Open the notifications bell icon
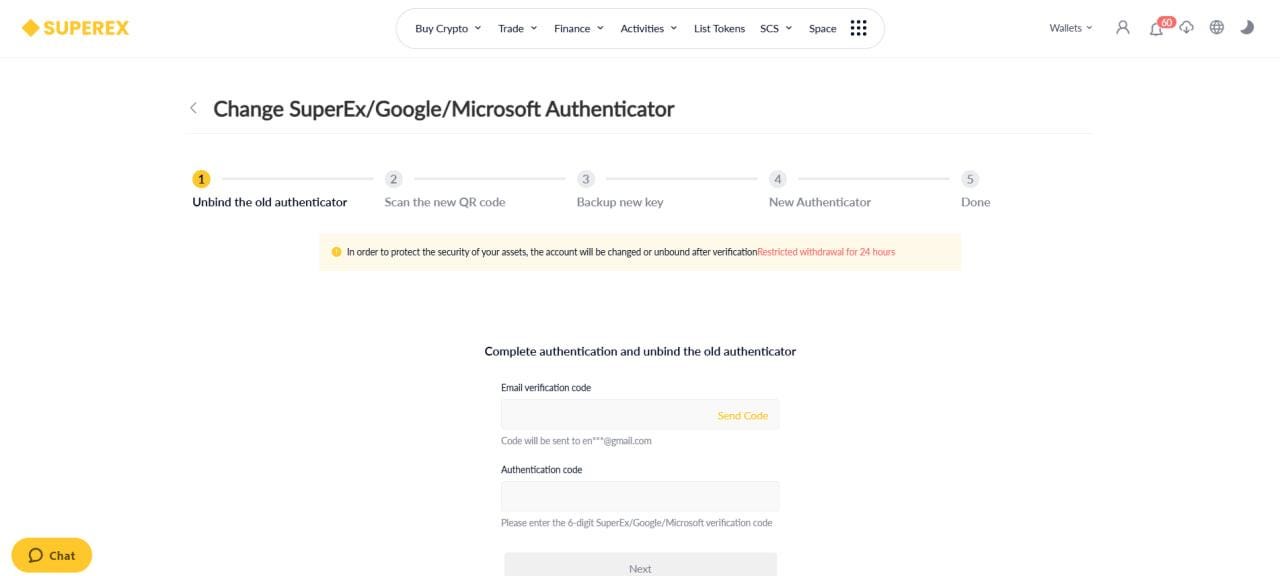Viewport: 1280px width, 576px height. 1156,28
